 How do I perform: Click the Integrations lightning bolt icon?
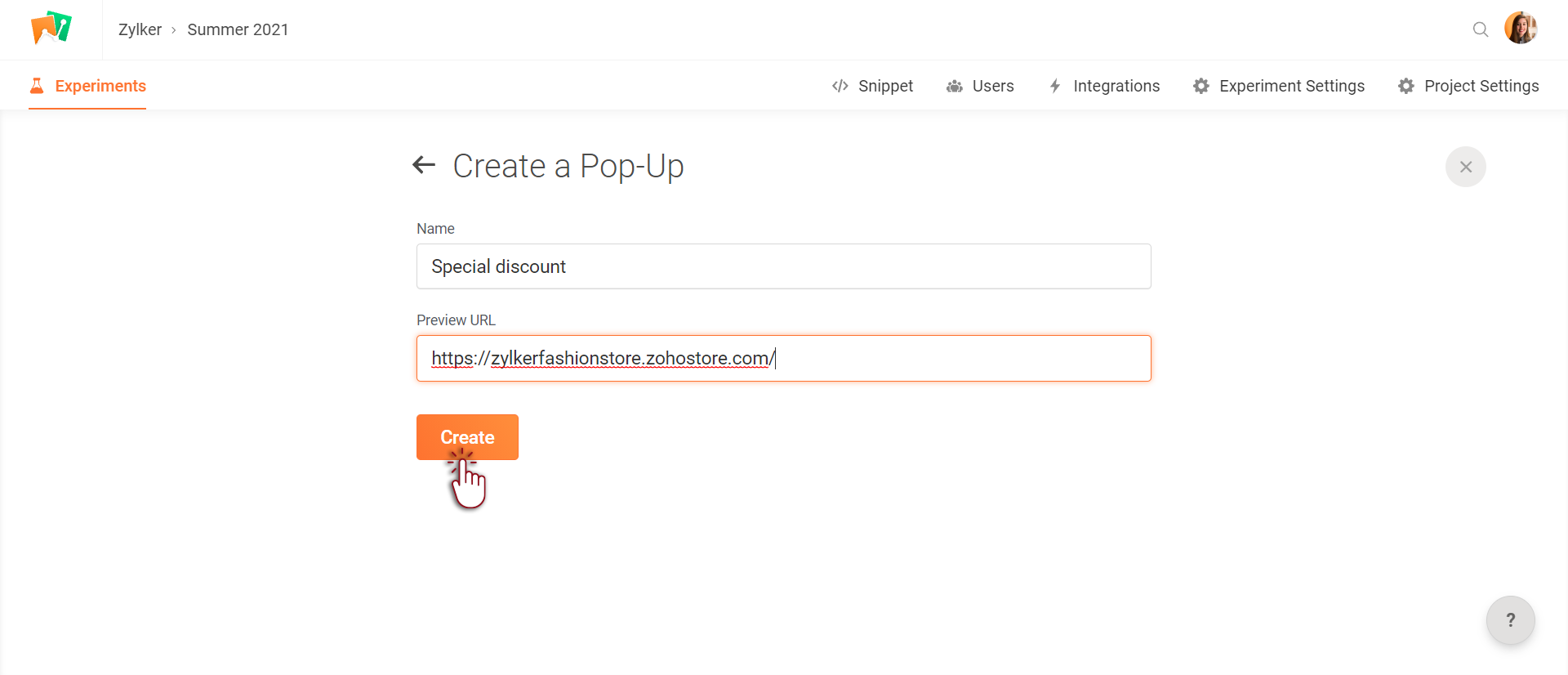(x=1055, y=86)
